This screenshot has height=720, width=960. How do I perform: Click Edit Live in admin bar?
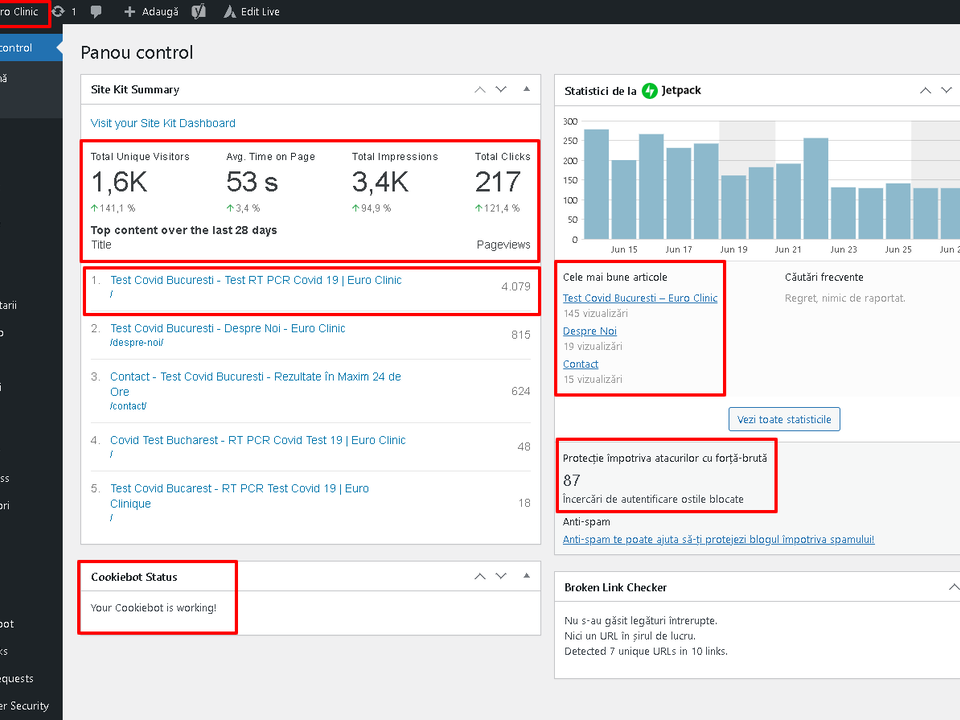coord(252,12)
